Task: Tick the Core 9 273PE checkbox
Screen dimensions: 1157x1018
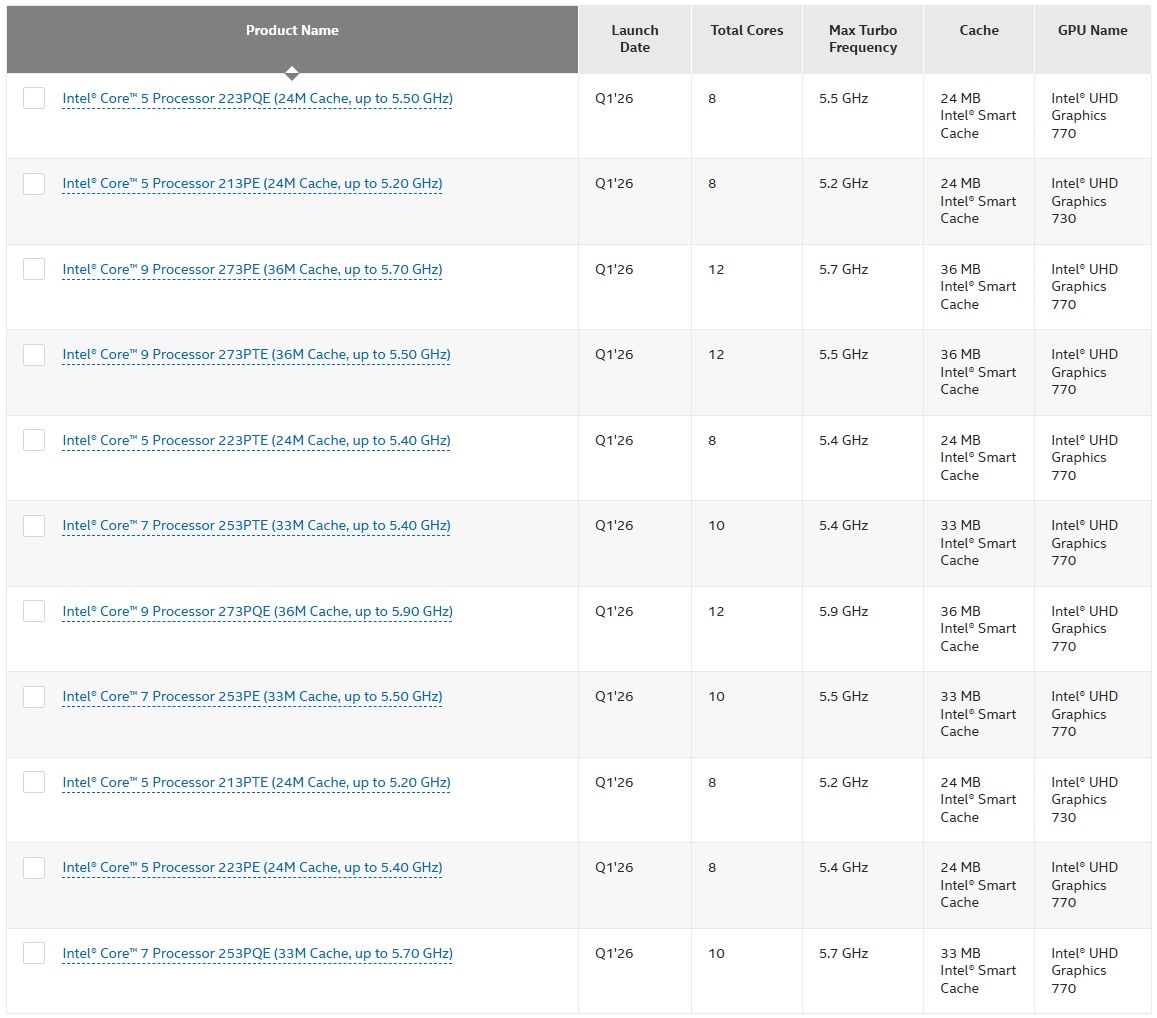Action: pos(34,269)
